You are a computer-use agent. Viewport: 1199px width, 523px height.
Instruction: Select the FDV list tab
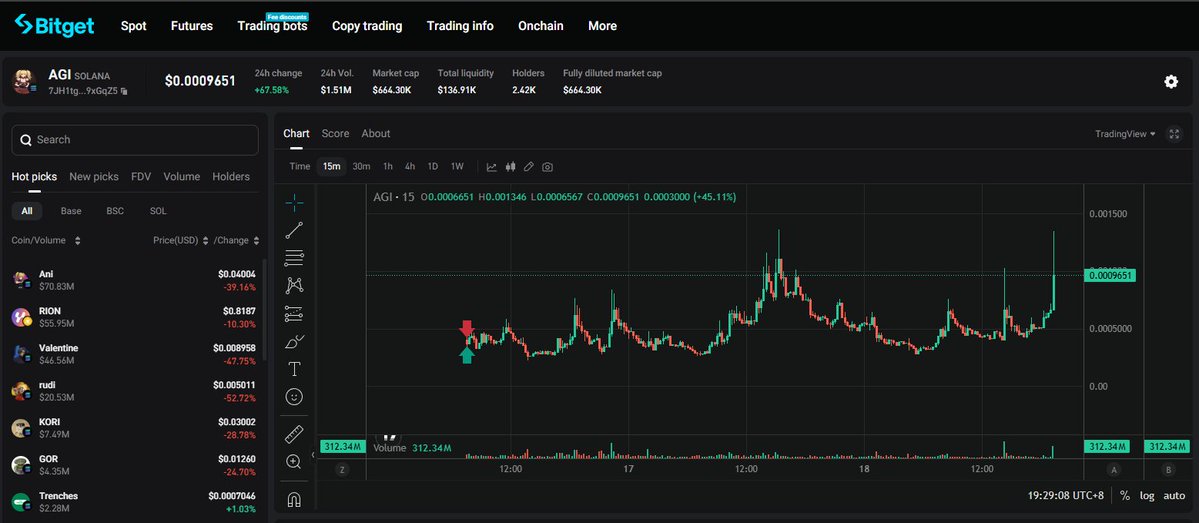[x=141, y=177]
